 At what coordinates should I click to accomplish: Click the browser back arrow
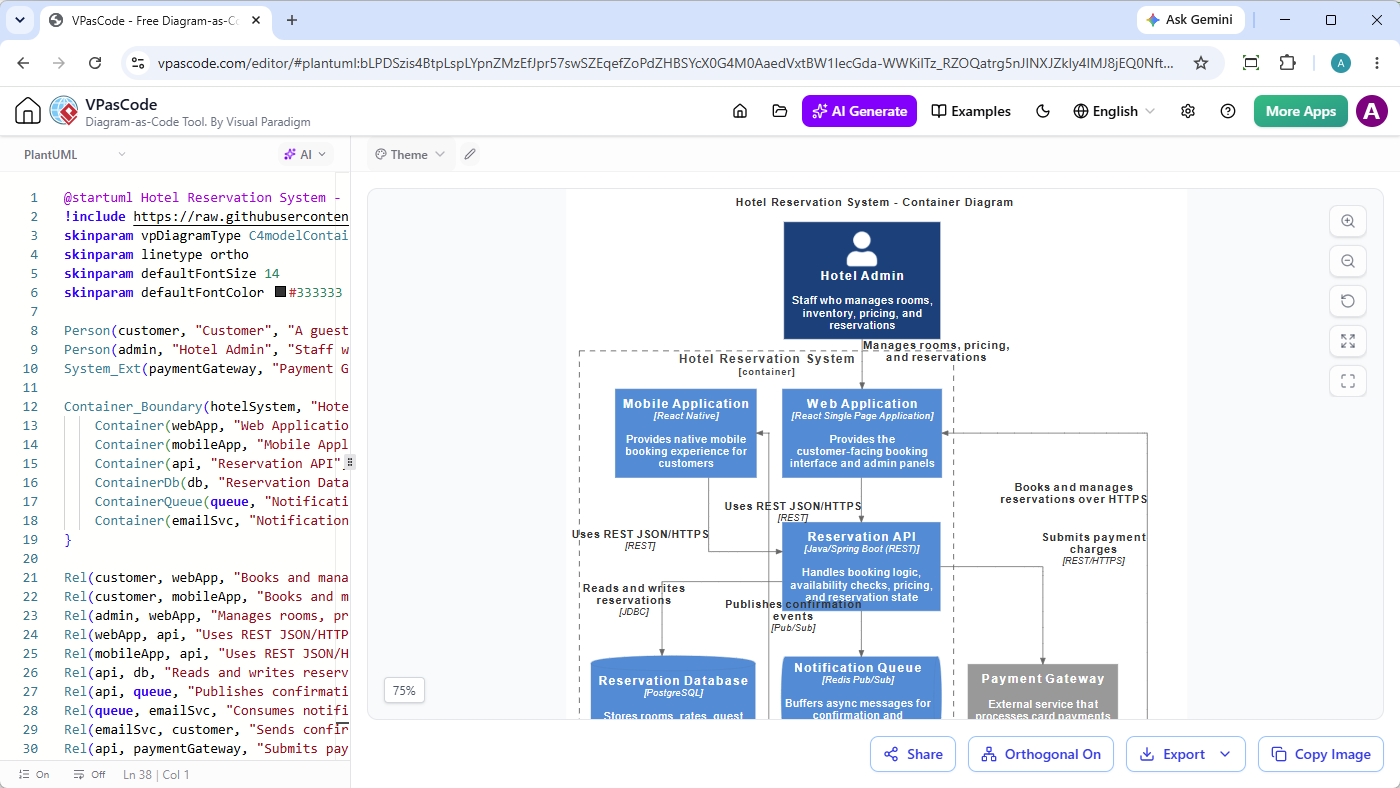click(x=23, y=63)
